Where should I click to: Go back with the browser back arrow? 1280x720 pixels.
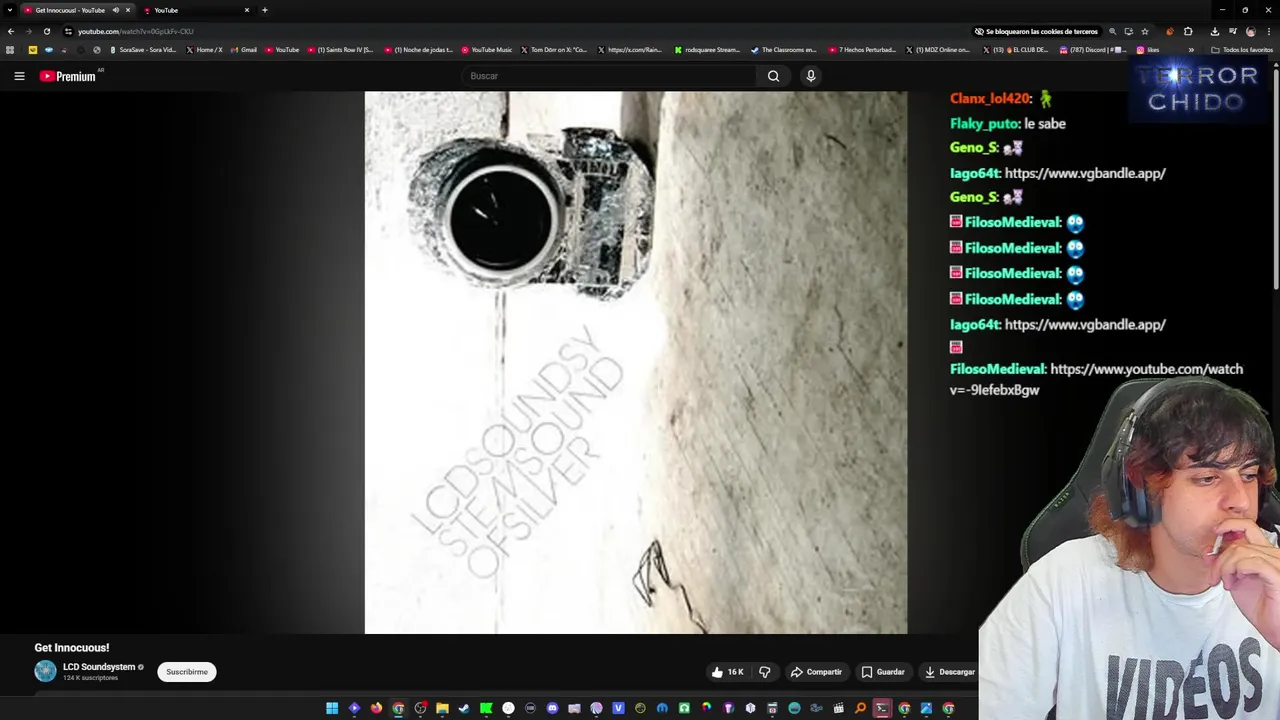[x=11, y=31]
